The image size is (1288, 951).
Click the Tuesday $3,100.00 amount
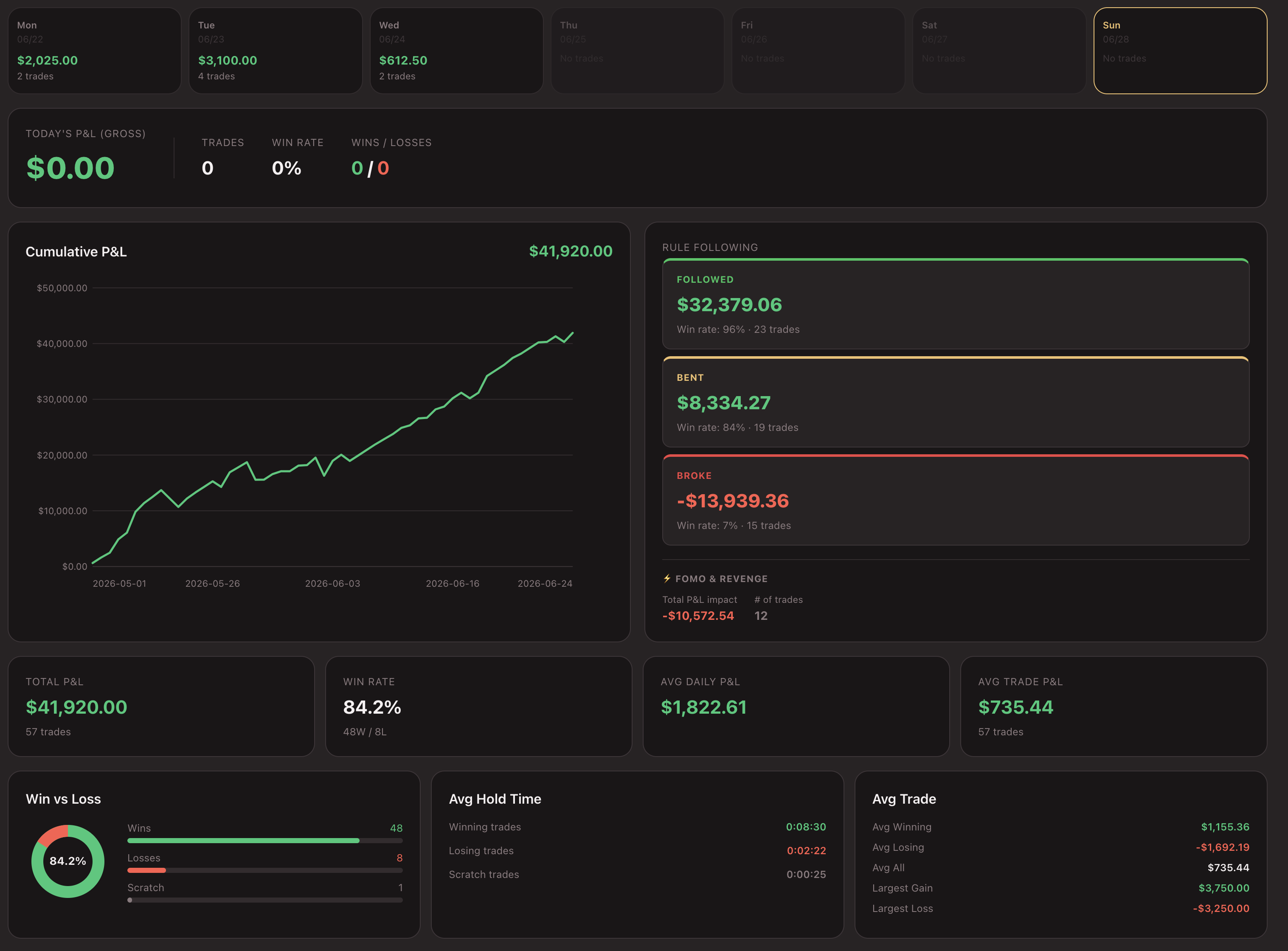(x=227, y=60)
